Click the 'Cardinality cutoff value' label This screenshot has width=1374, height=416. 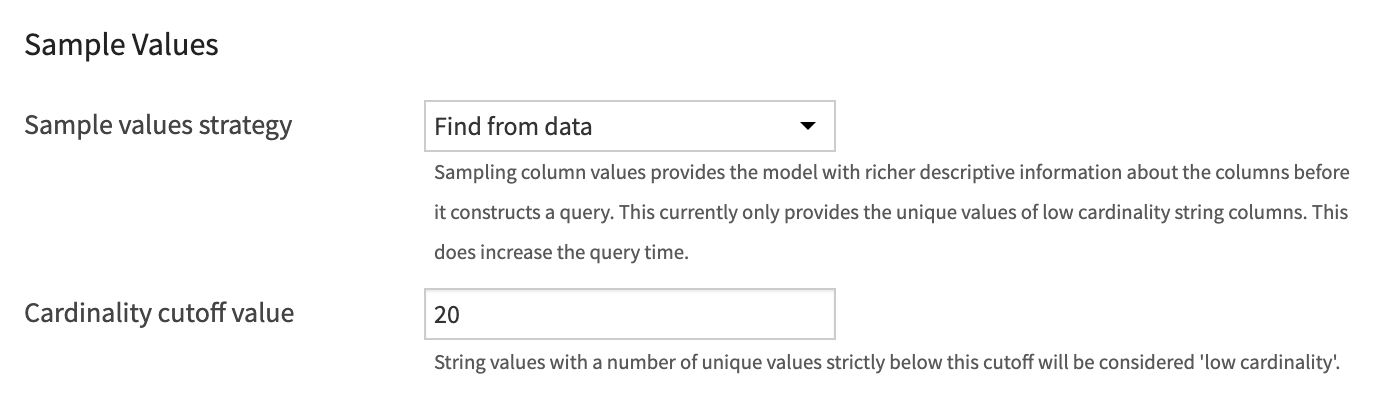click(159, 313)
